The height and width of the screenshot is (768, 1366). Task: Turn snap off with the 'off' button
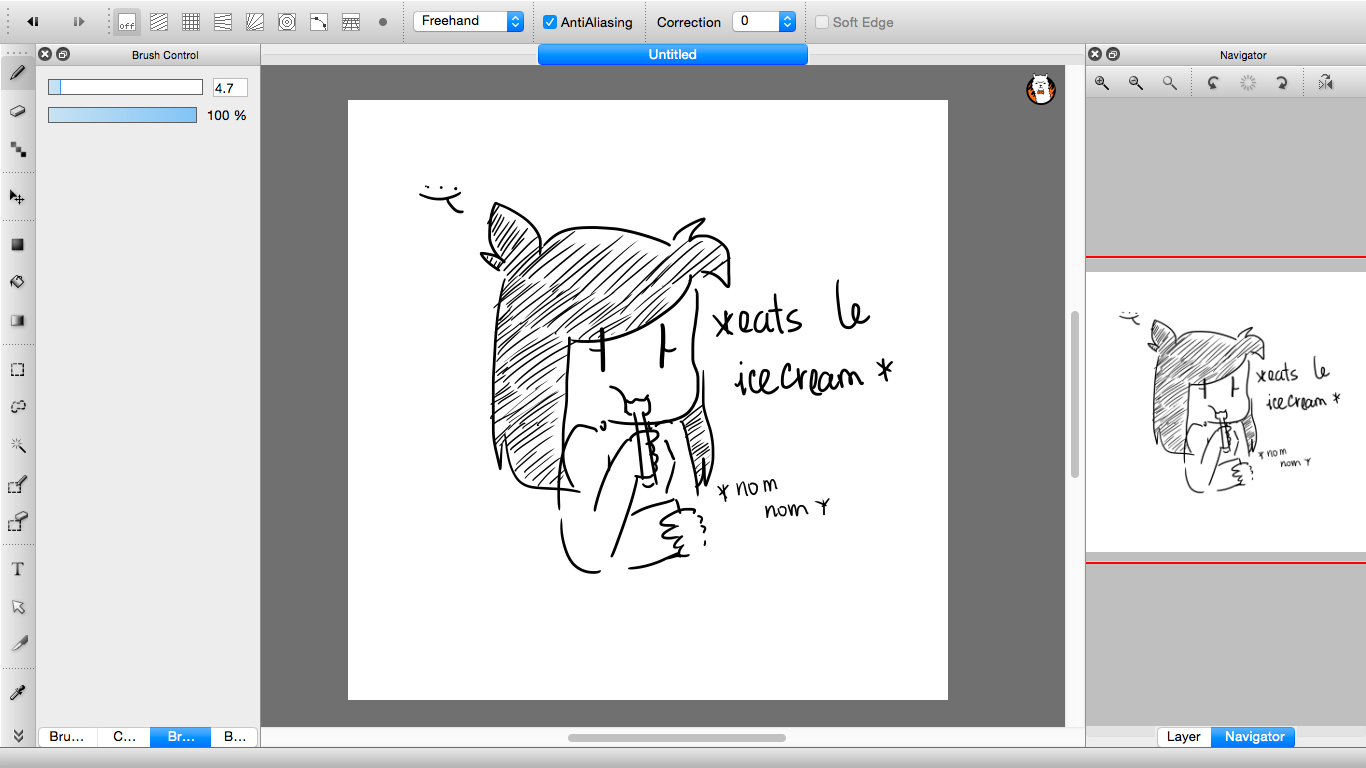click(x=127, y=22)
